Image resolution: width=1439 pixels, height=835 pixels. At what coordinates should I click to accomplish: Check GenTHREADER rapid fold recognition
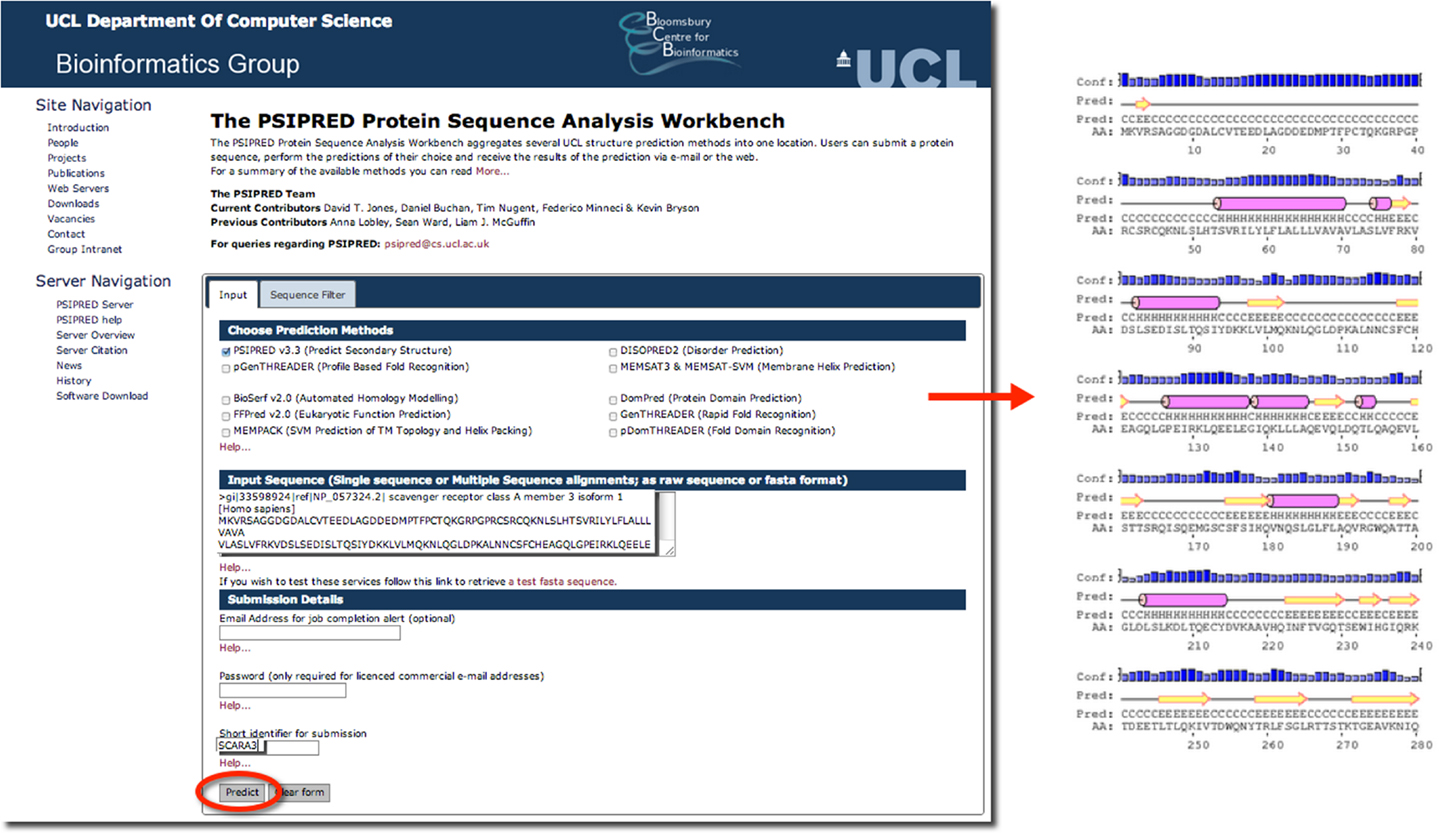(x=613, y=415)
